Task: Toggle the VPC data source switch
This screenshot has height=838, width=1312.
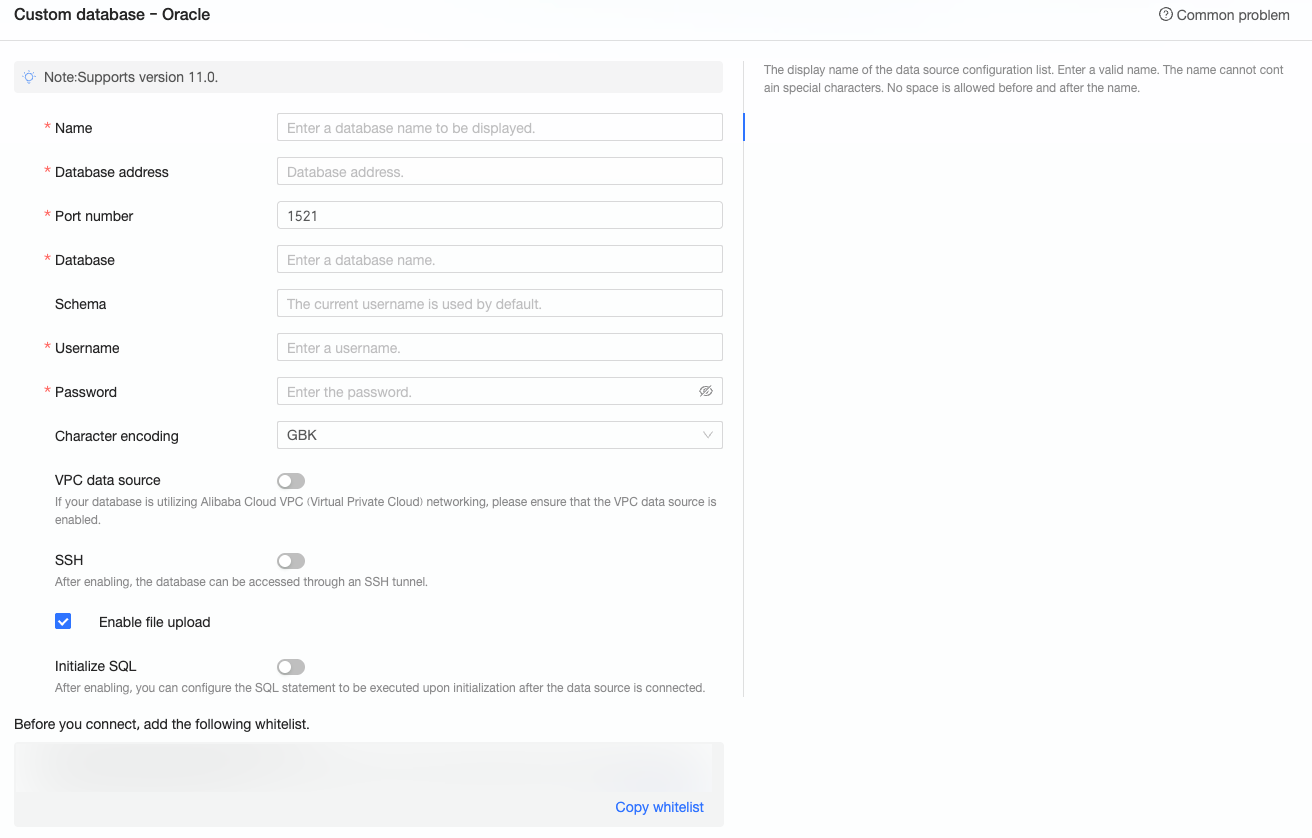Action: pyautogui.click(x=291, y=481)
